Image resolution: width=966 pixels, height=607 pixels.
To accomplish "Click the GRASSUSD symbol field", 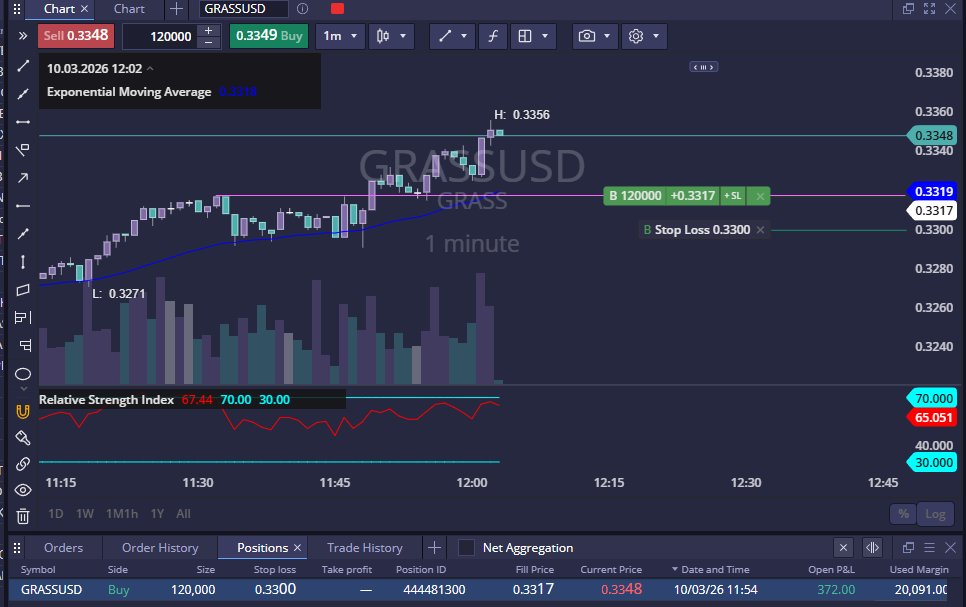I will (244, 9).
